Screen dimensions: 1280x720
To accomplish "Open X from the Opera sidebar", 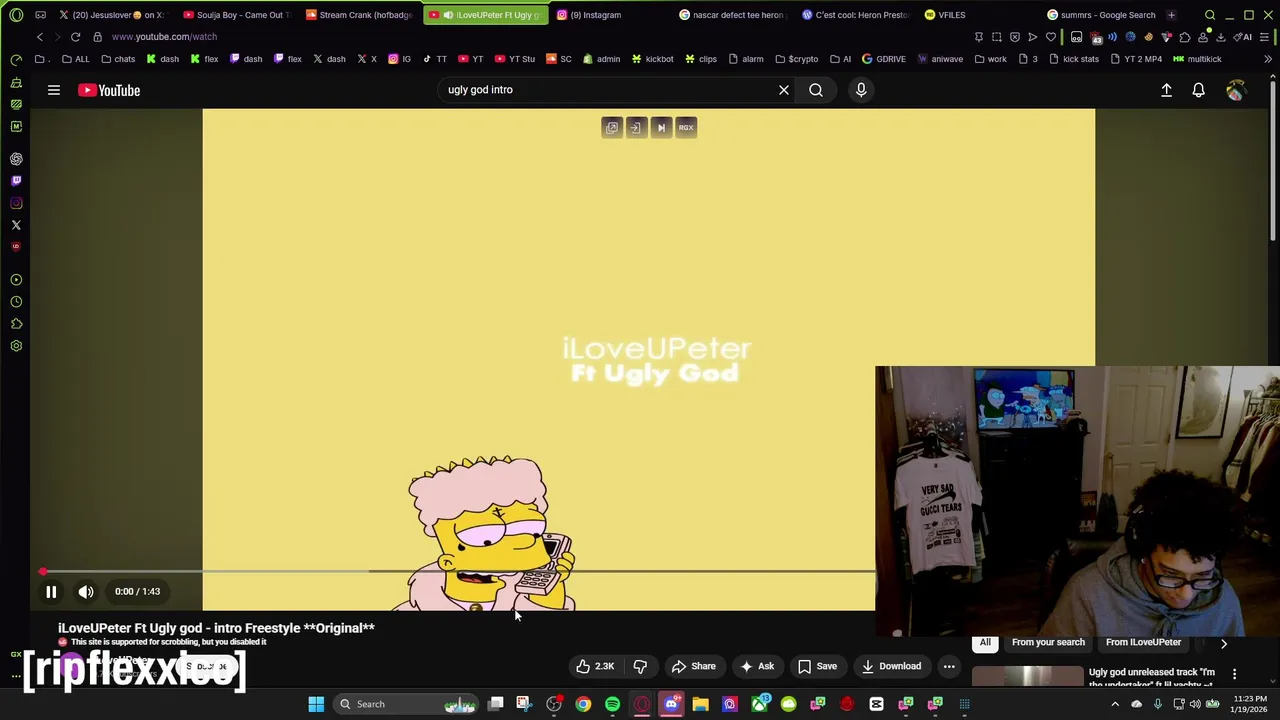I will pos(16,225).
